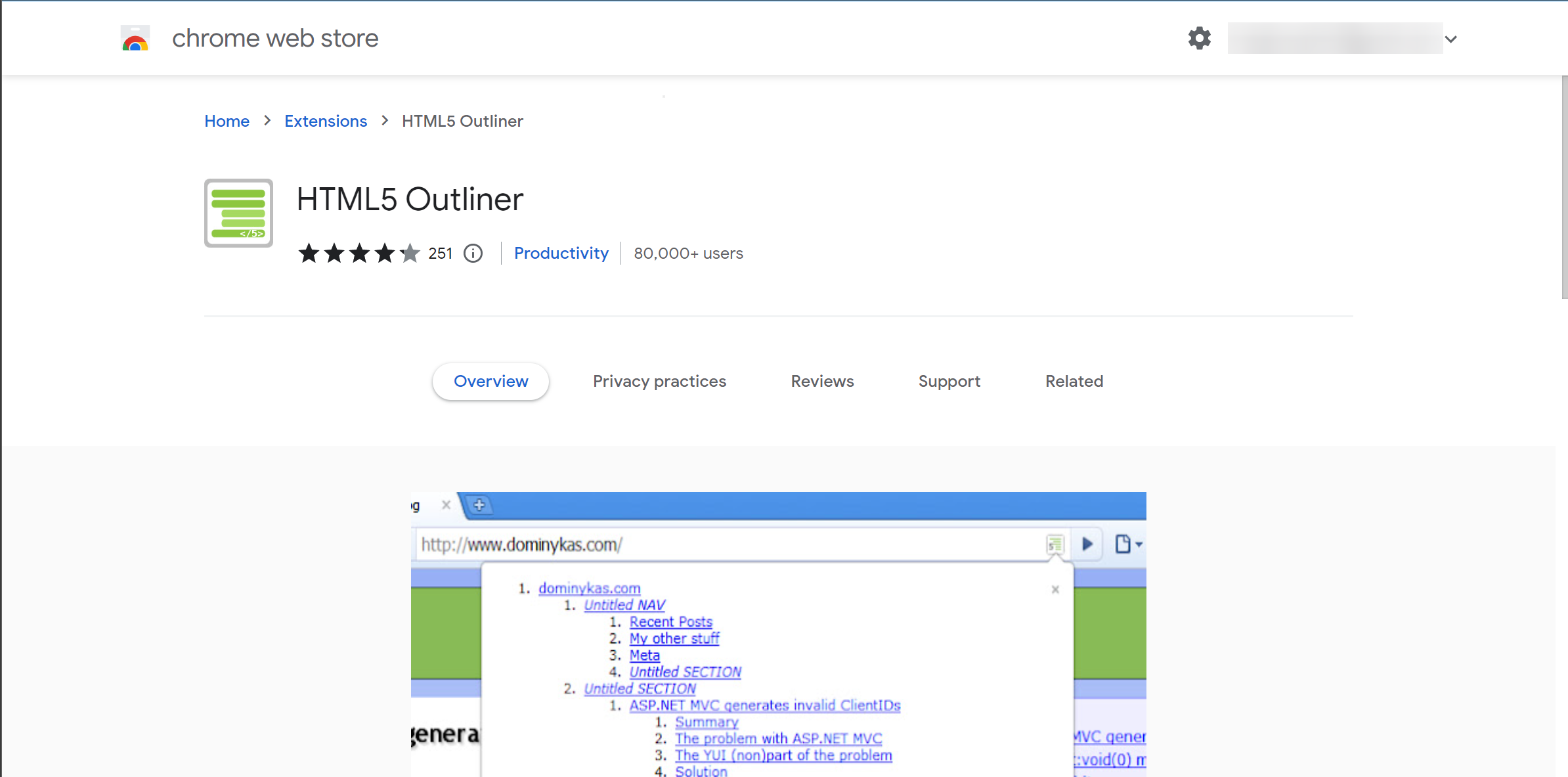This screenshot has width=1568, height=777.
Task: Open the Reviews tab
Action: [822, 382]
